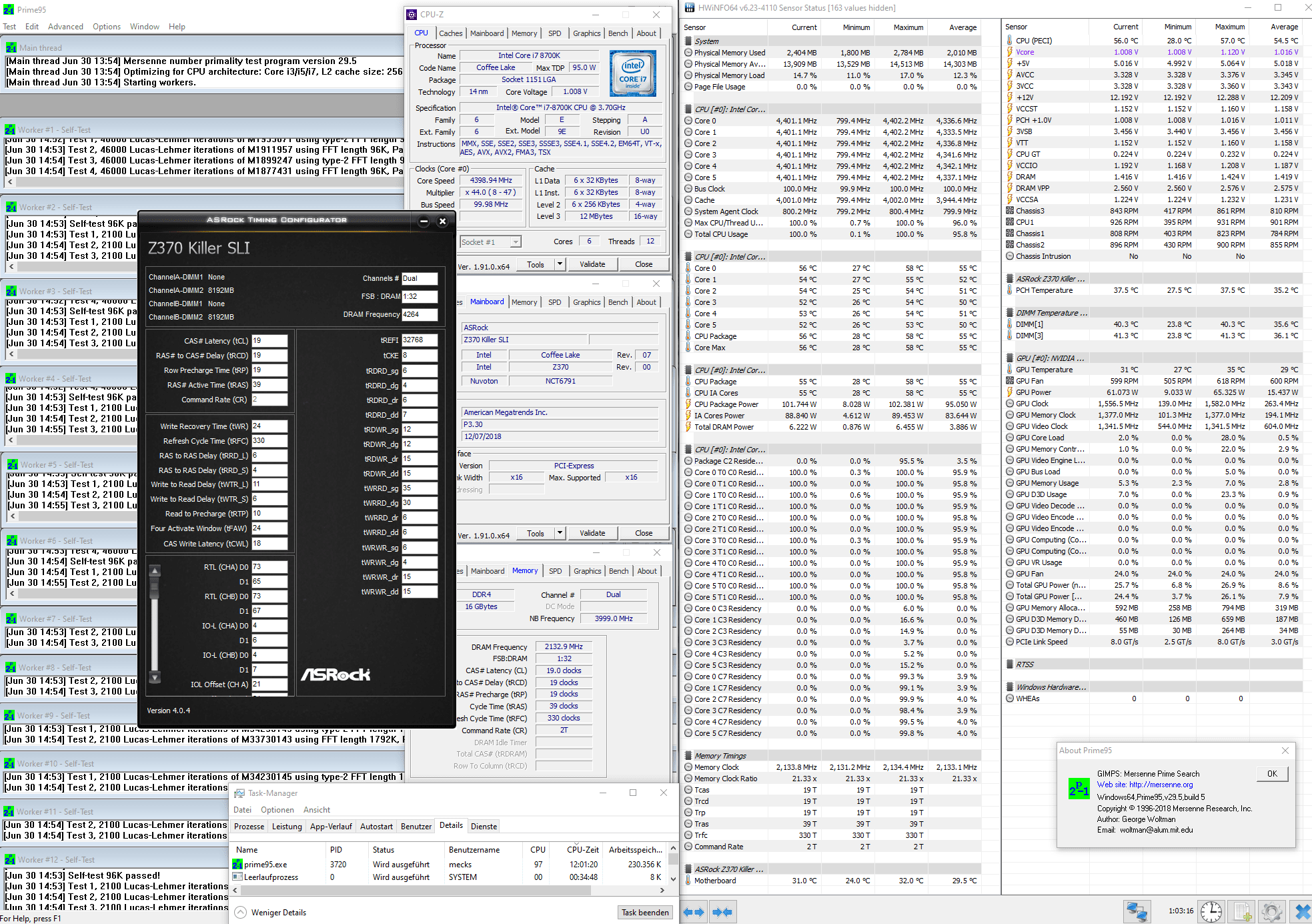Click tREFI value field 32768
1312x924 pixels.
click(420, 340)
